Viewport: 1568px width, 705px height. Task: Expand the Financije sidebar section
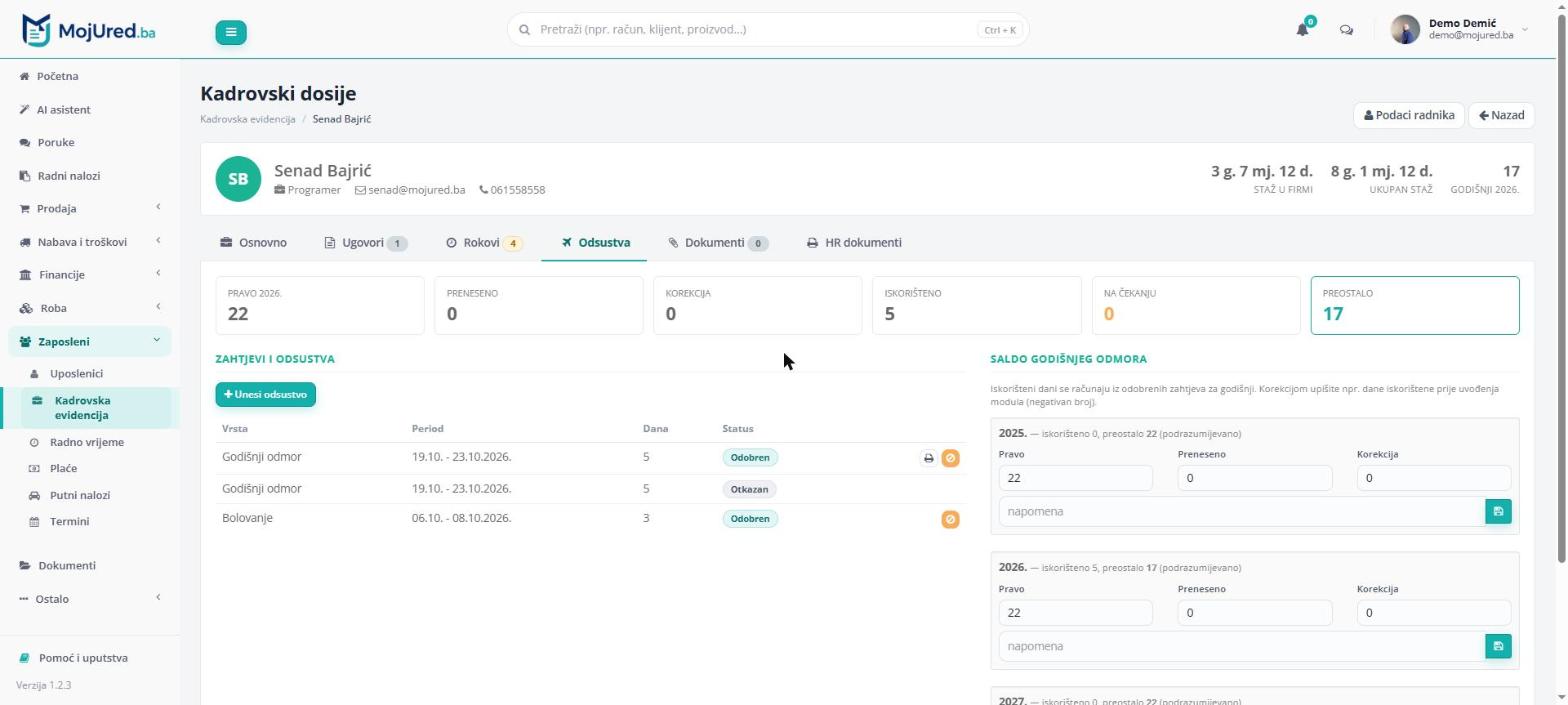(x=90, y=275)
